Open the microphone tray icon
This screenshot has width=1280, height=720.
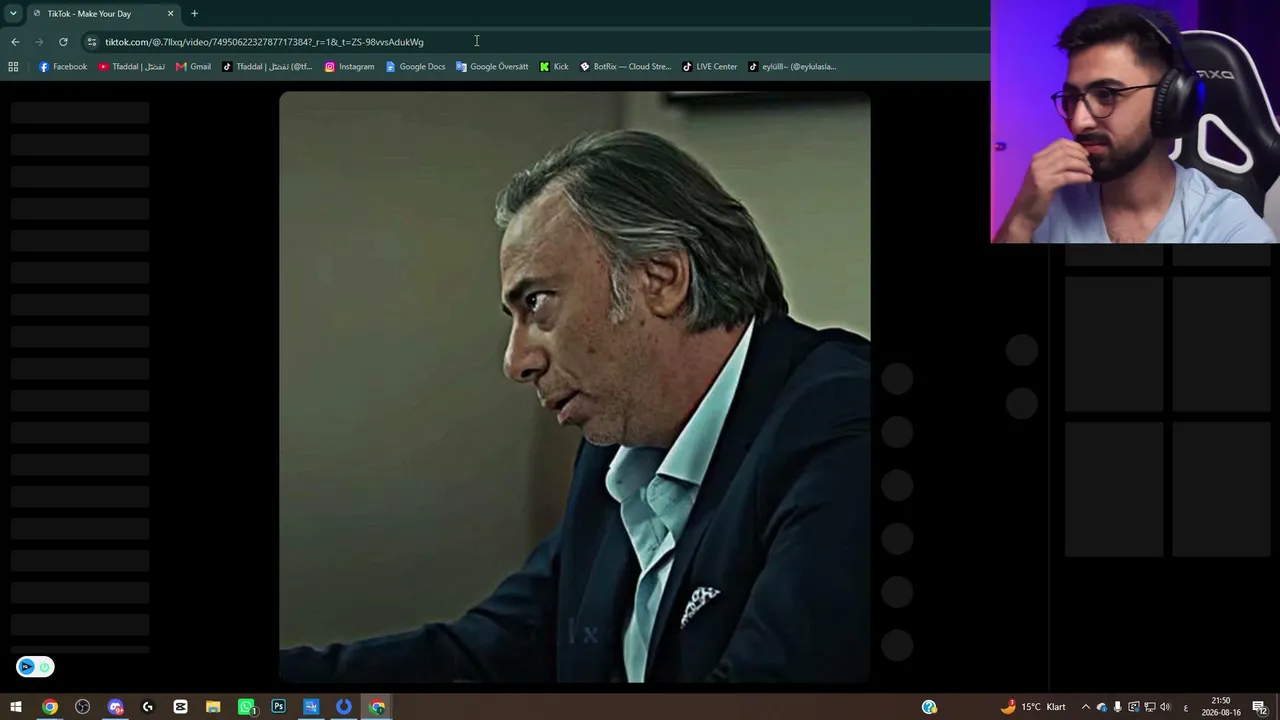tap(1118, 707)
